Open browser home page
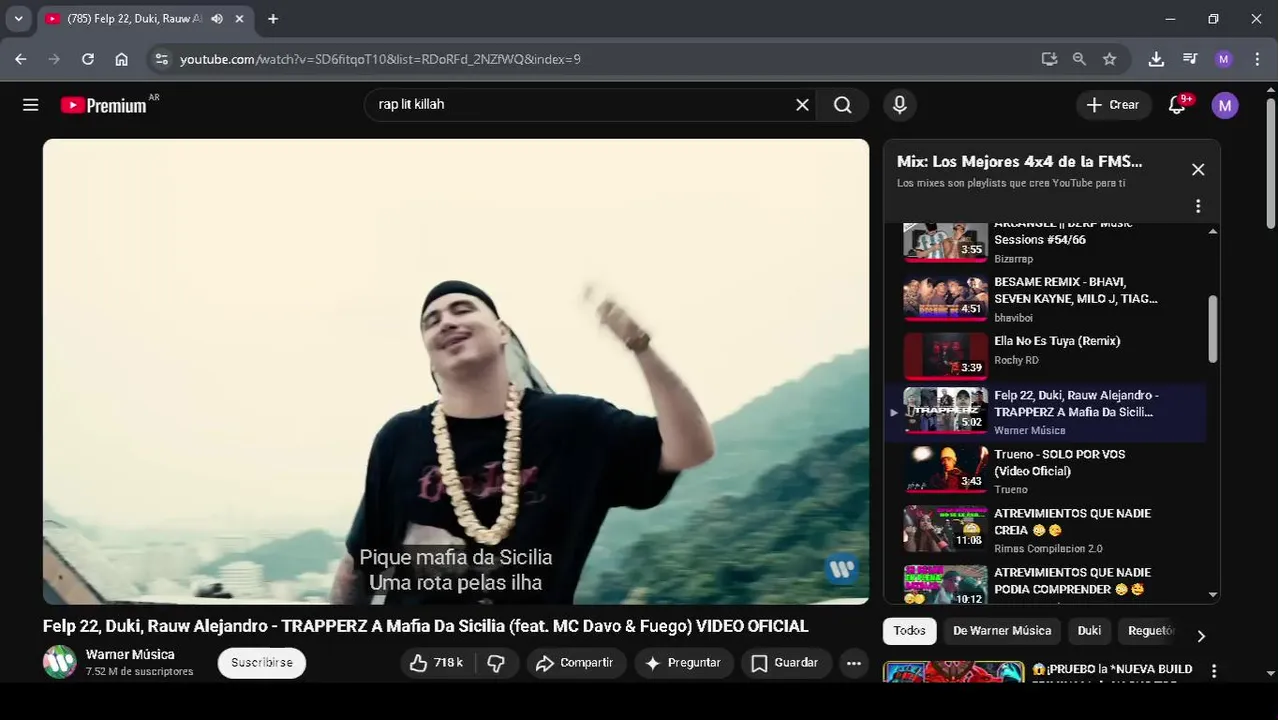 121,59
